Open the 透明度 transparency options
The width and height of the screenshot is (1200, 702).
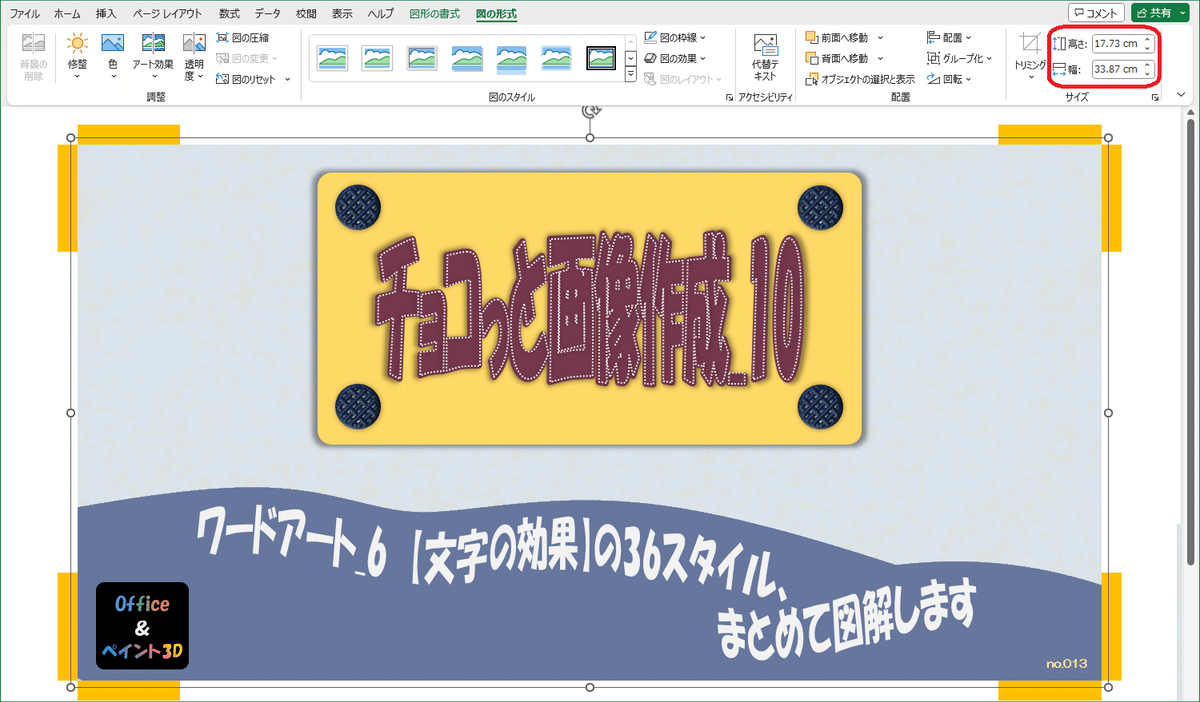tap(194, 57)
